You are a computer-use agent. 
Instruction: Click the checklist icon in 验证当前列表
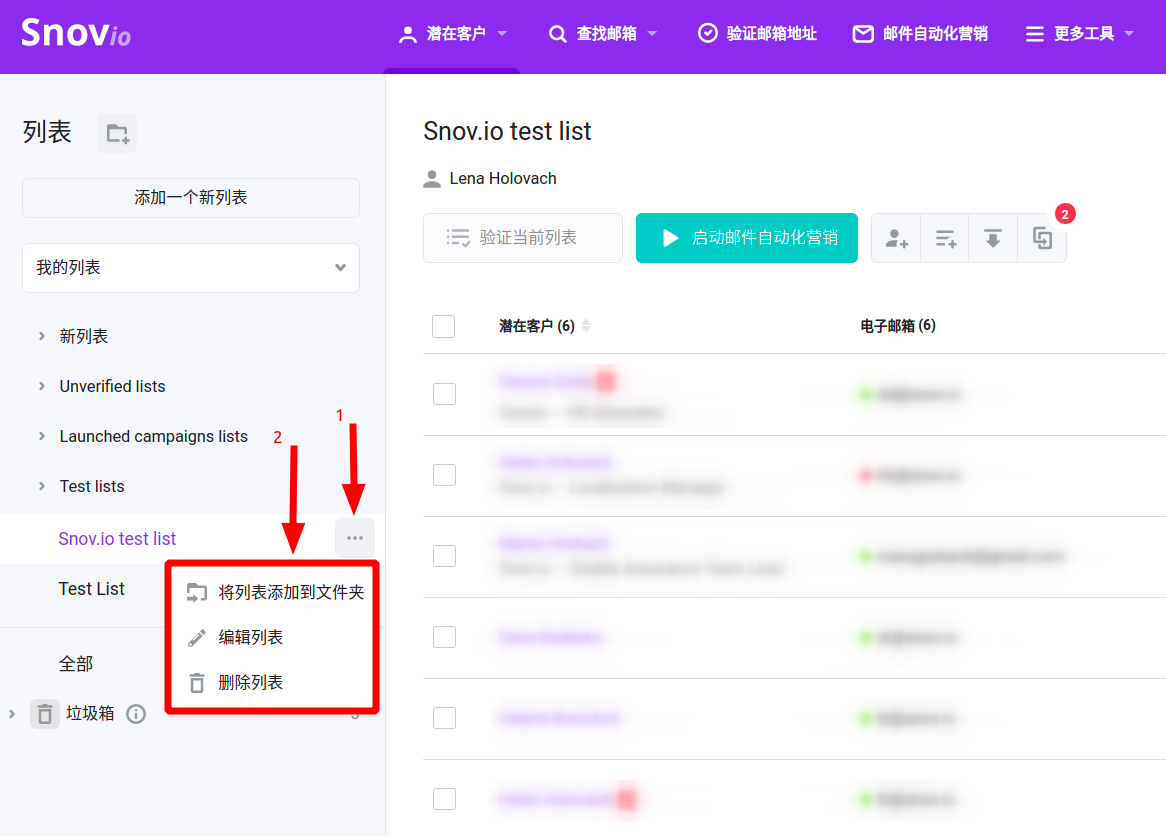click(457, 238)
